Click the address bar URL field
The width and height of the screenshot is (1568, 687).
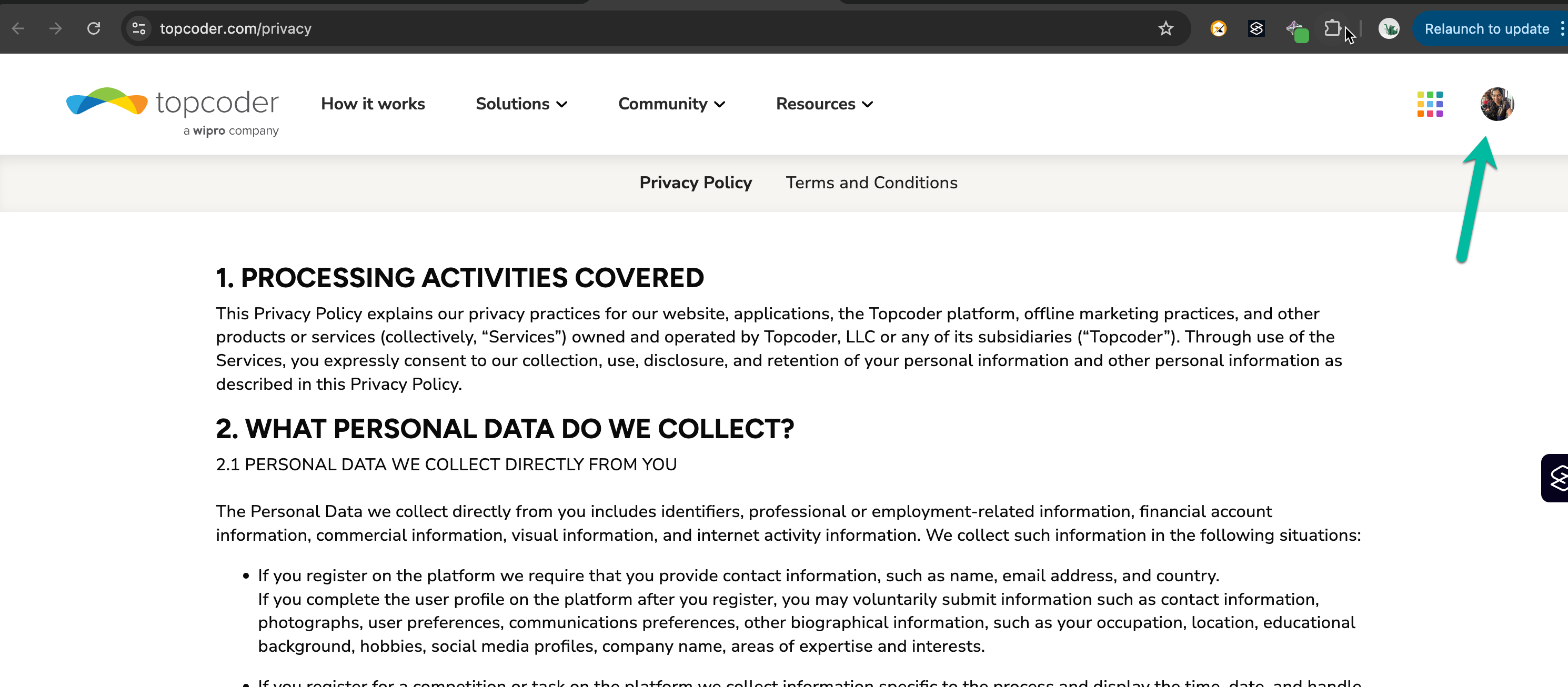point(609,28)
